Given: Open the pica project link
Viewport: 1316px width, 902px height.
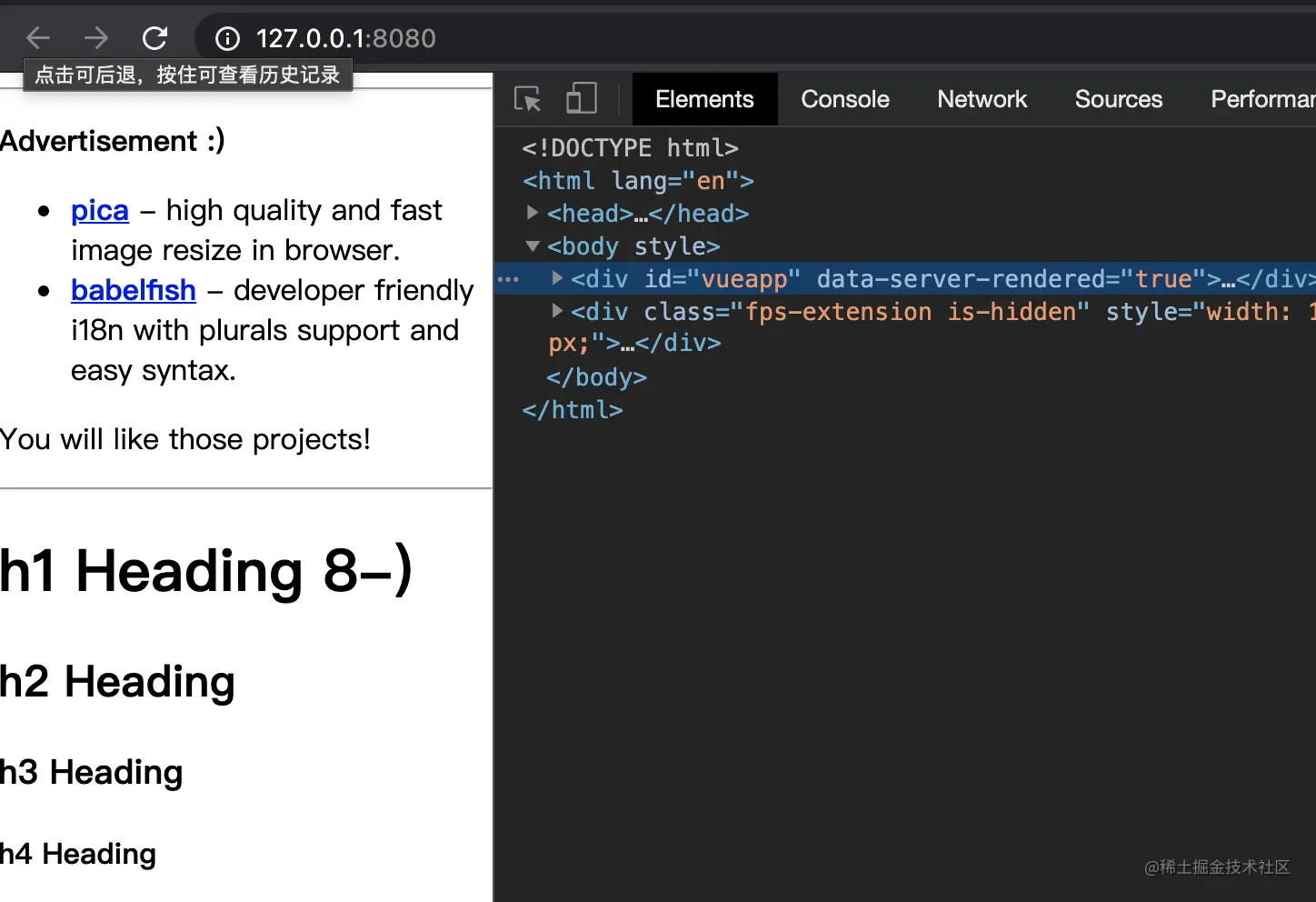Looking at the screenshot, I should tap(100, 210).
